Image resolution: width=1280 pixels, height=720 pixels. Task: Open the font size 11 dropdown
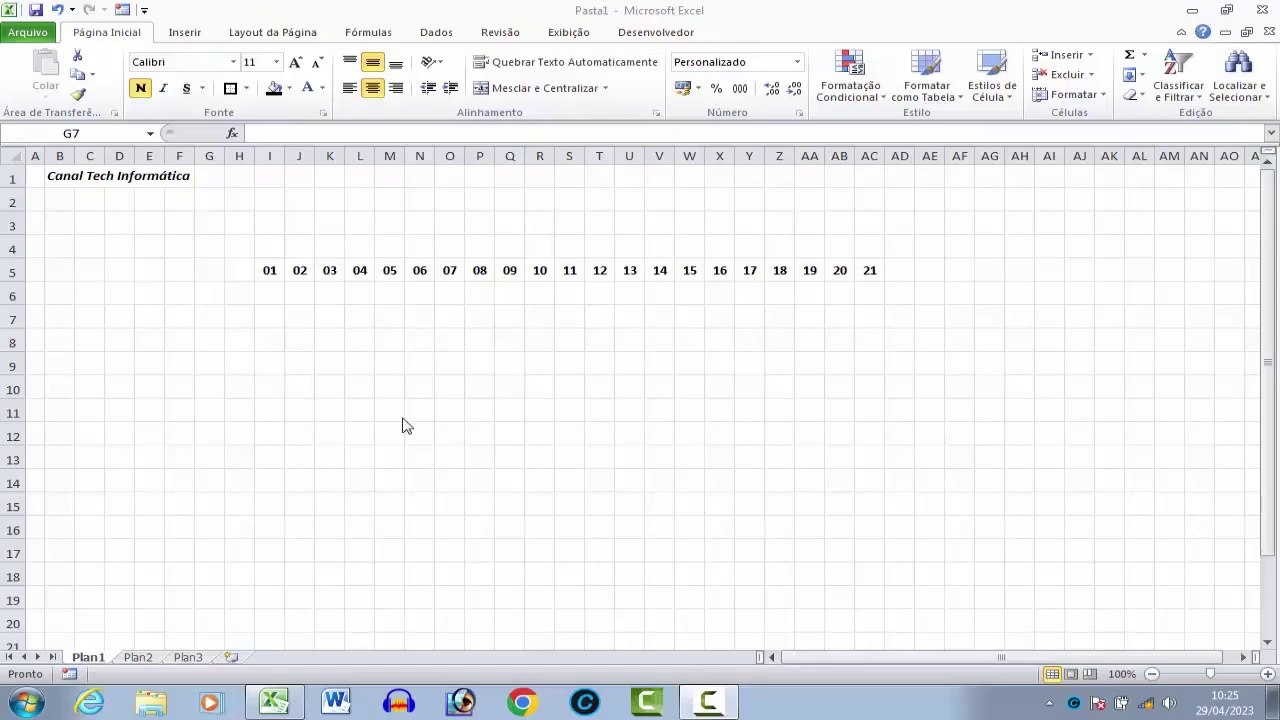pyautogui.click(x=276, y=62)
